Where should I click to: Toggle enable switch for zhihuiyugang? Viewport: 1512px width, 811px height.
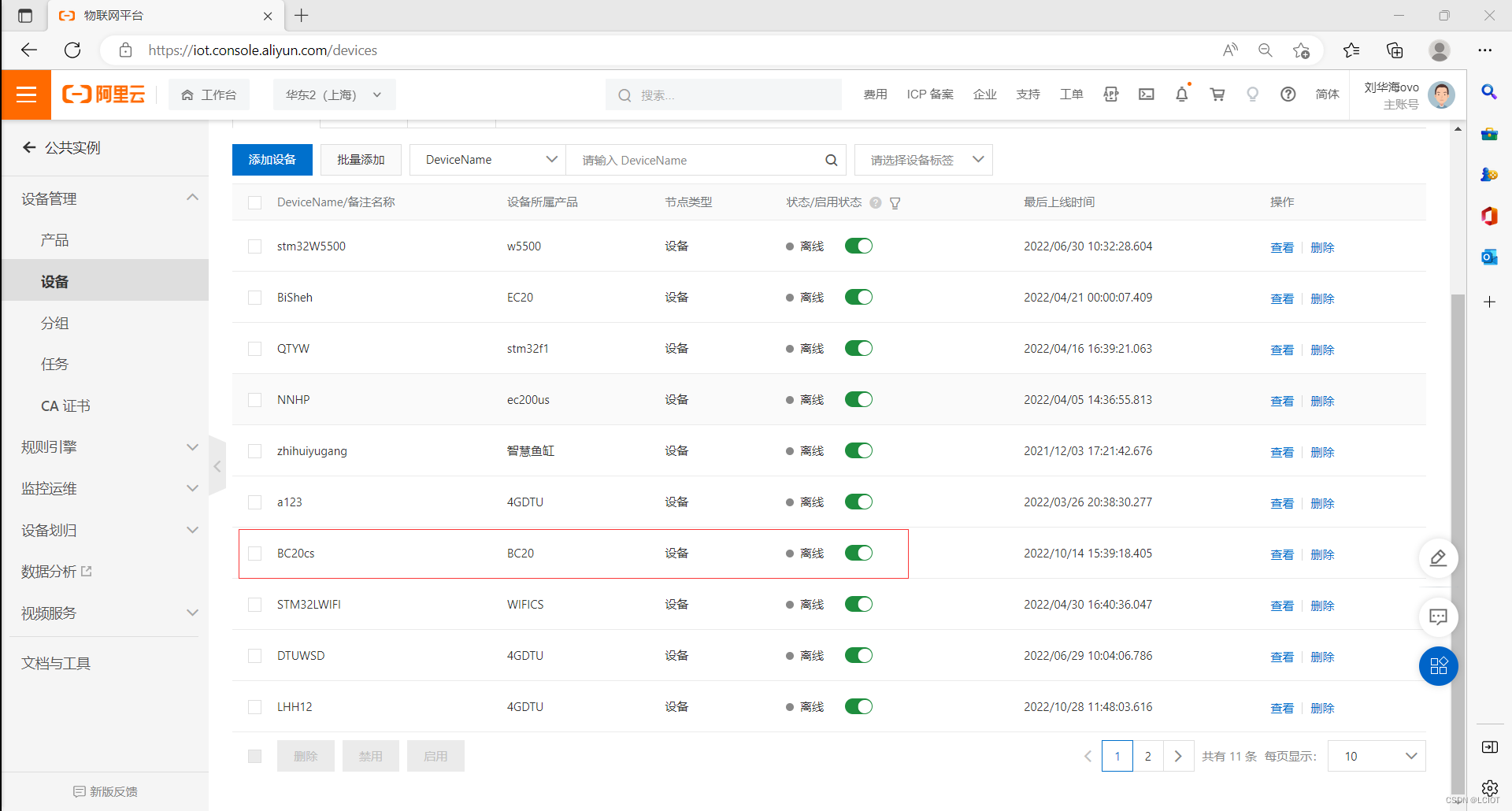click(858, 450)
